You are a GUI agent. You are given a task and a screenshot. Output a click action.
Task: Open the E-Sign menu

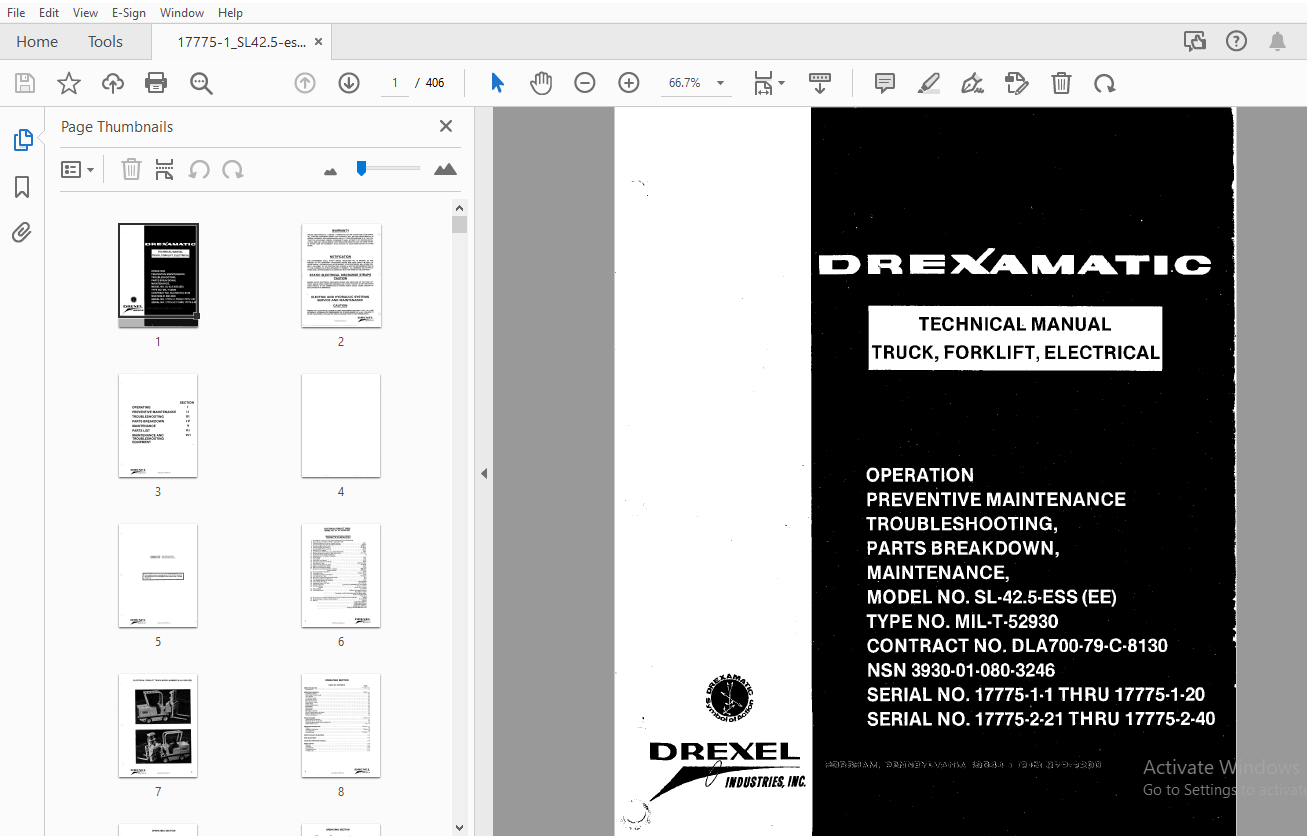129,12
